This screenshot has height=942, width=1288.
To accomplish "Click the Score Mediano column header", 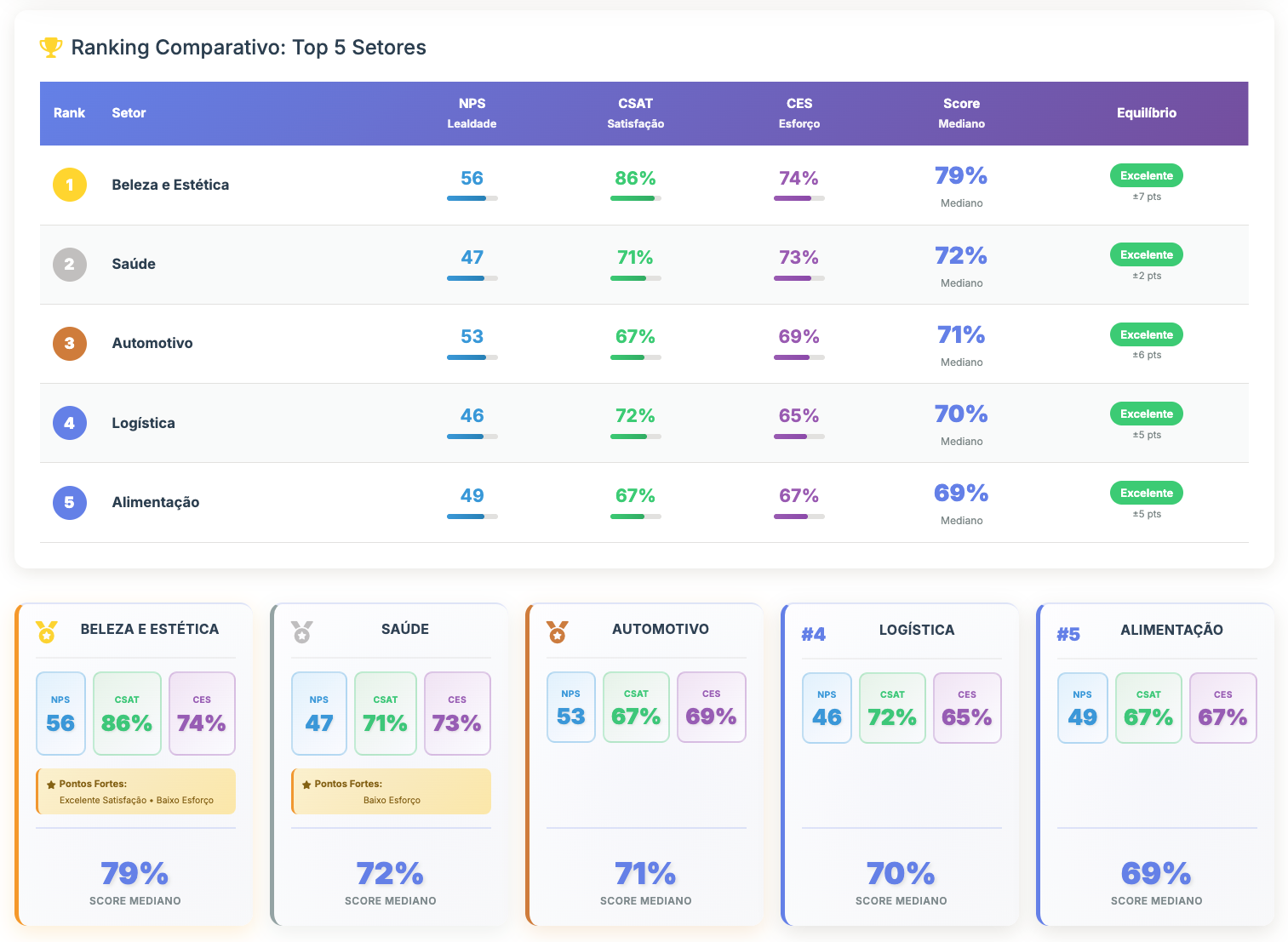I will click(961, 113).
